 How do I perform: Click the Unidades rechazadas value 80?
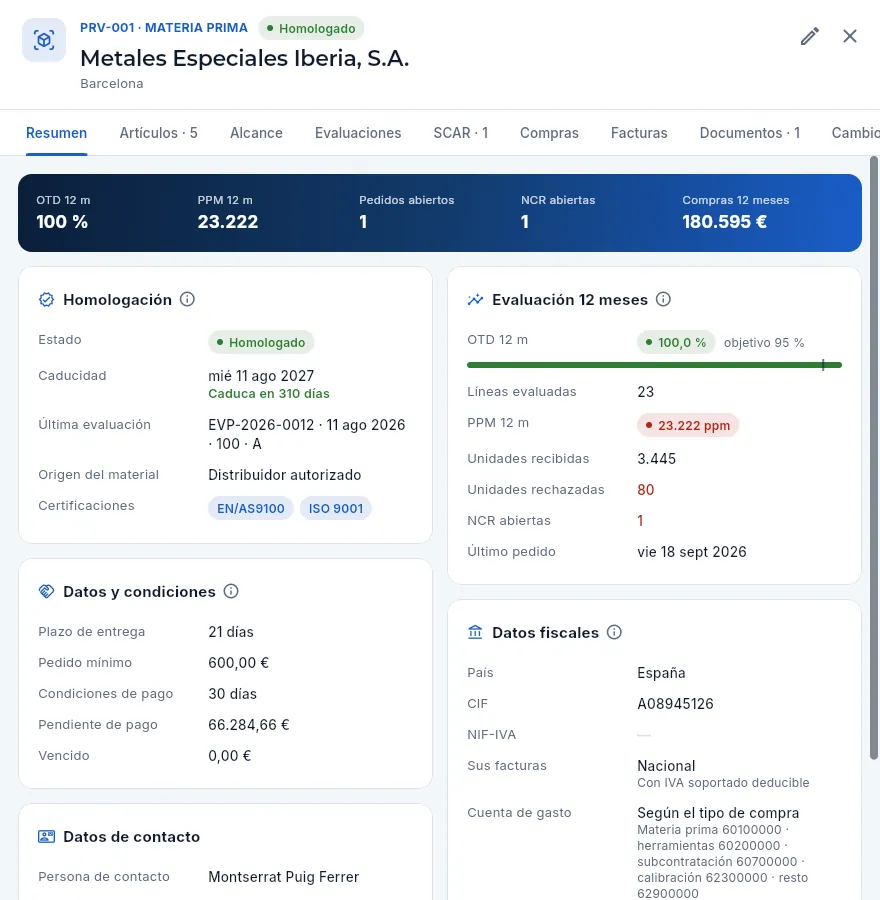pyautogui.click(x=646, y=490)
